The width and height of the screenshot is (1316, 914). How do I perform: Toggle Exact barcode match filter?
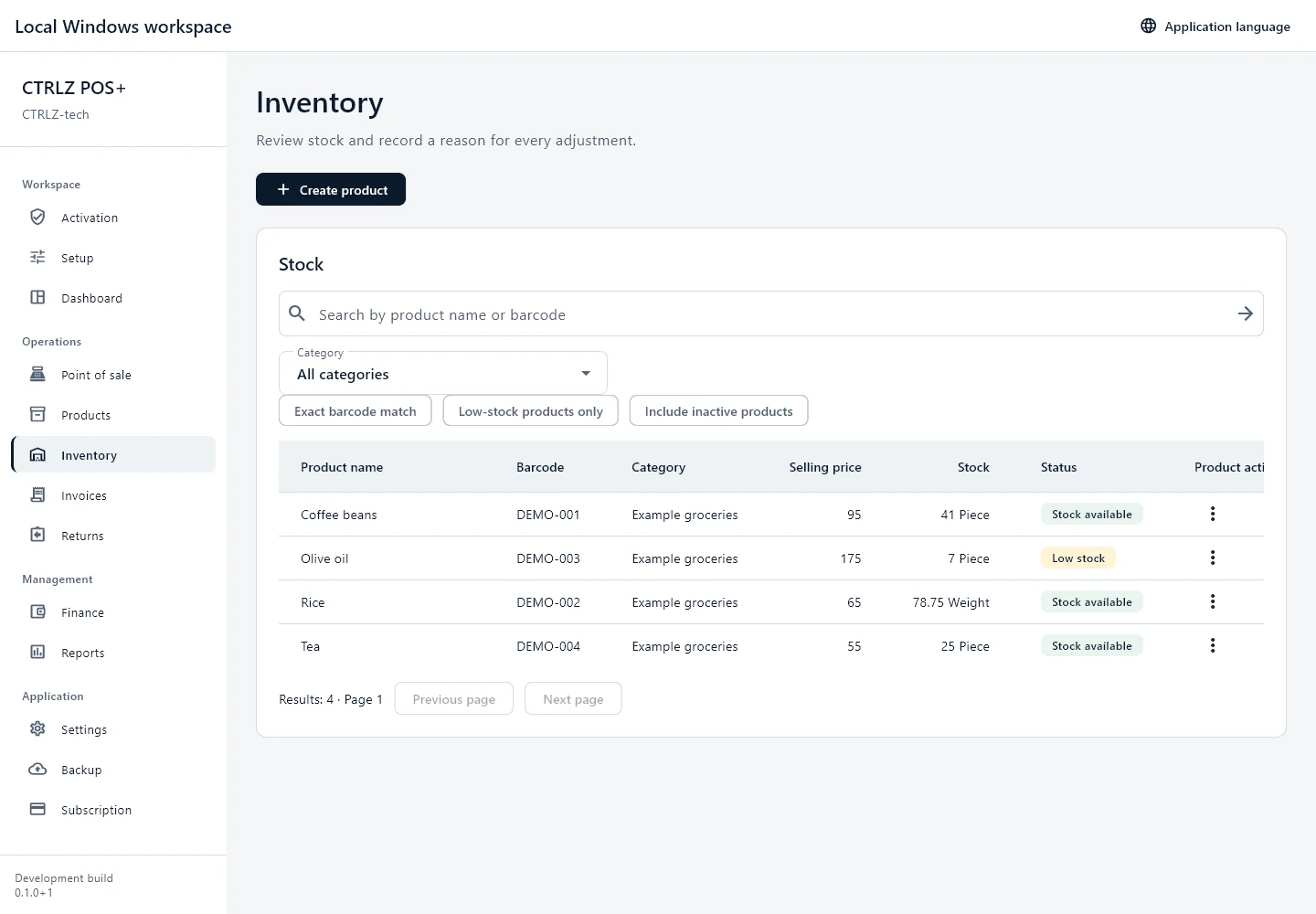[x=356, y=411]
